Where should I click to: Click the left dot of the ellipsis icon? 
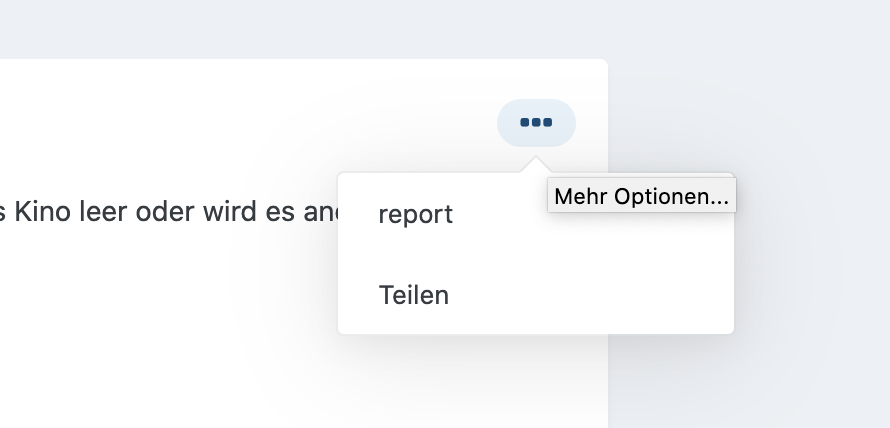(x=525, y=123)
